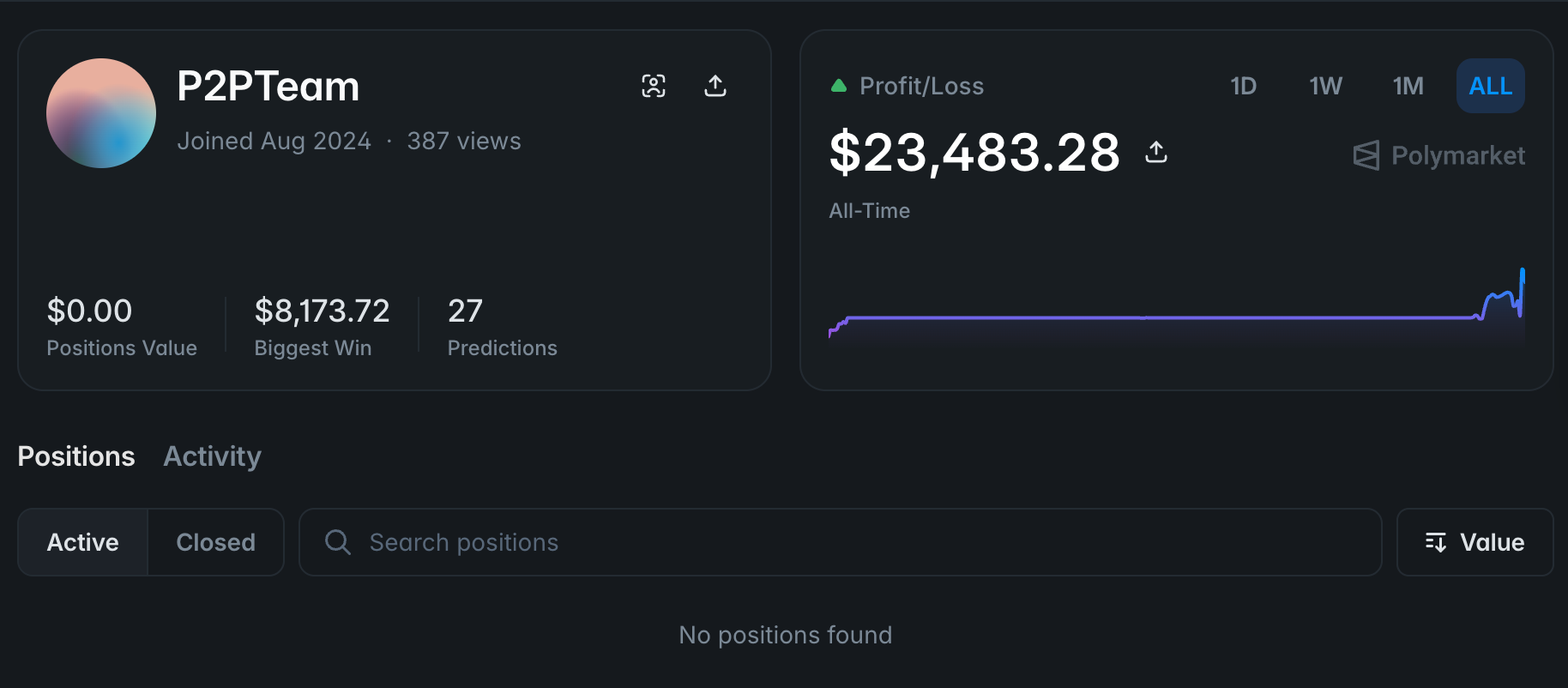The height and width of the screenshot is (688, 1568).
Task: Click the search magnifier icon
Action: 337,542
